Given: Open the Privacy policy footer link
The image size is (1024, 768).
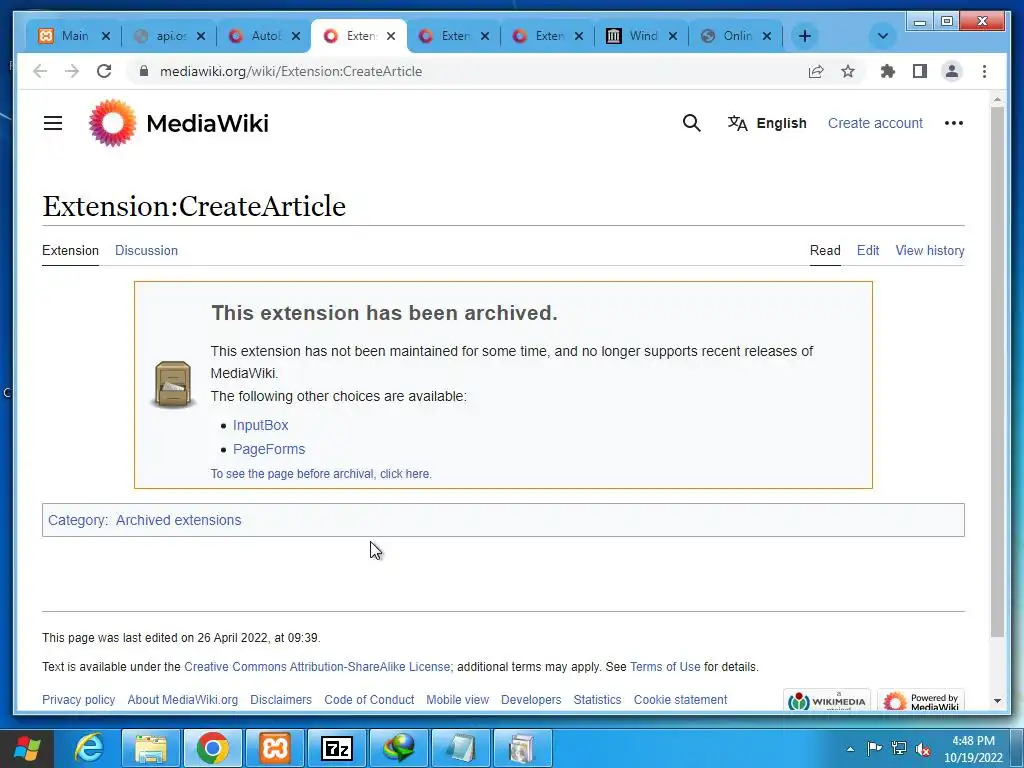Looking at the screenshot, I should tap(78, 699).
